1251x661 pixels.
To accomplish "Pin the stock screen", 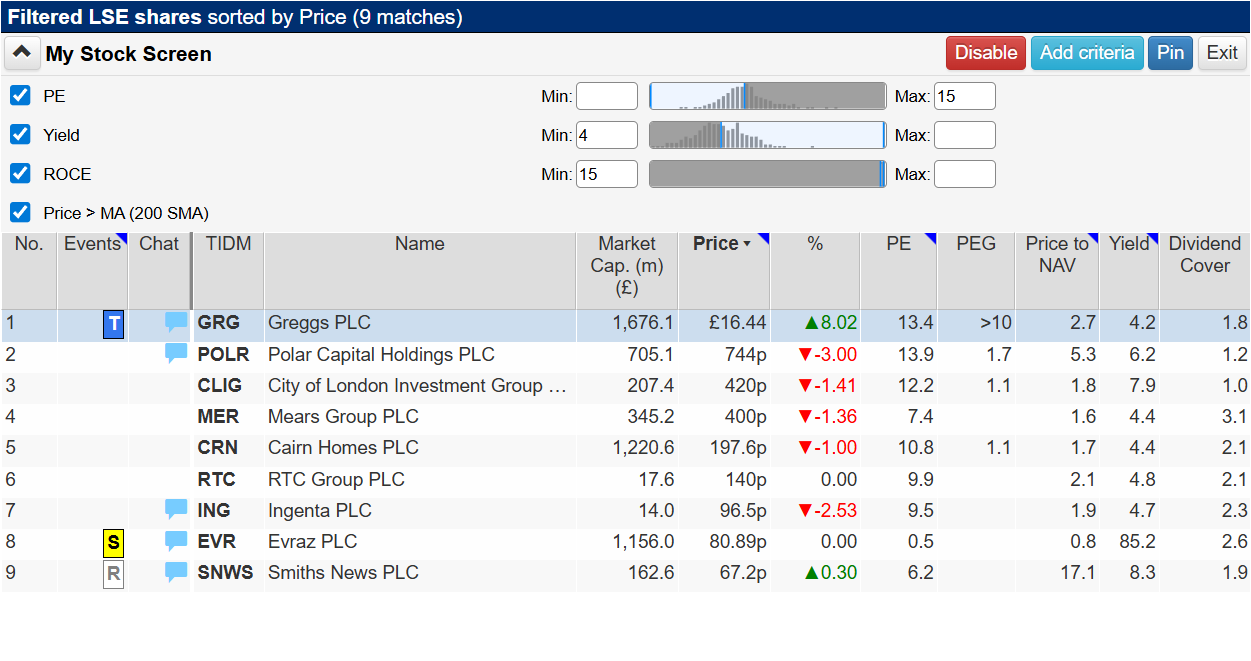I will [1170, 53].
